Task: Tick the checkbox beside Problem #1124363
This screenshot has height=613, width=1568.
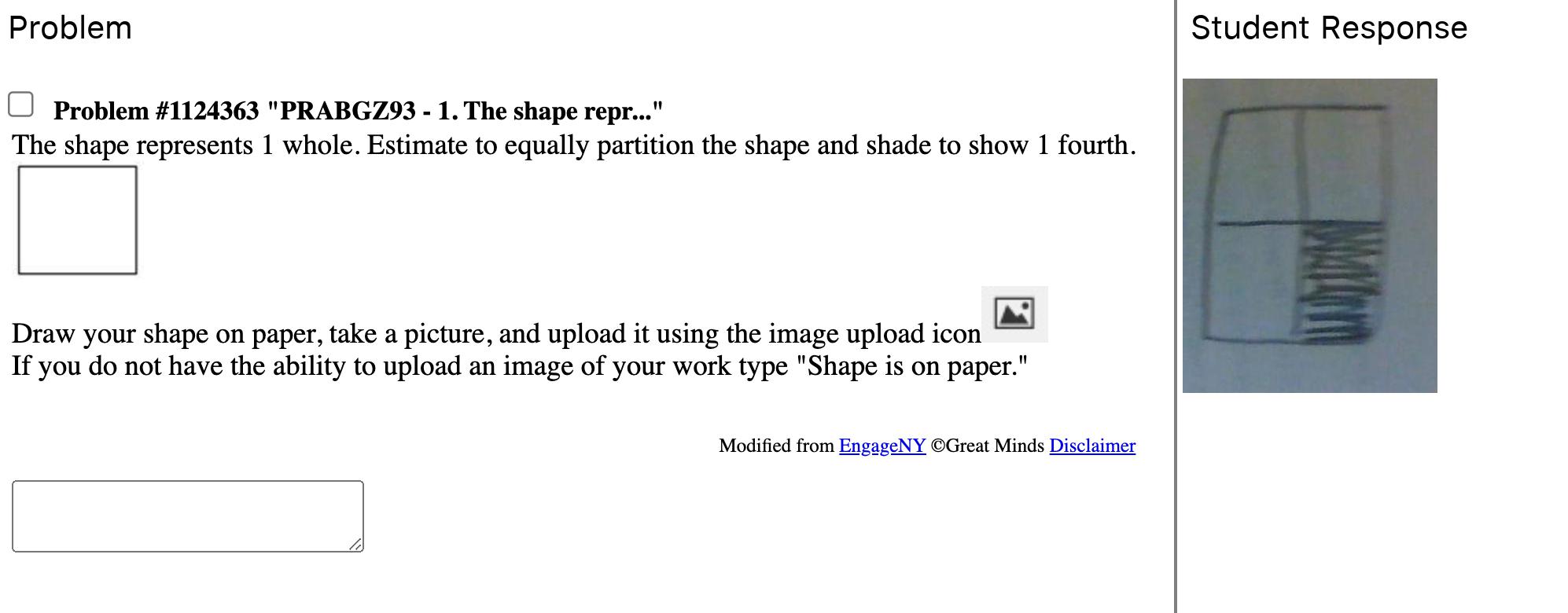Action: point(20,105)
